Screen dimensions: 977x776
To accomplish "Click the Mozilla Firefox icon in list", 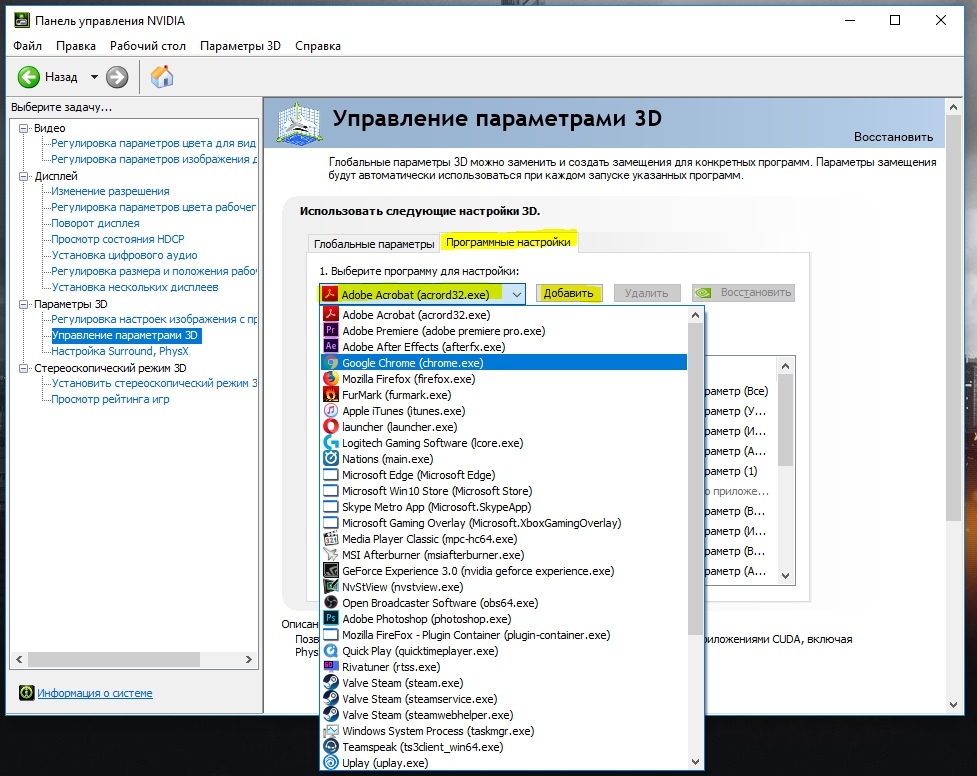I will tap(331, 378).
